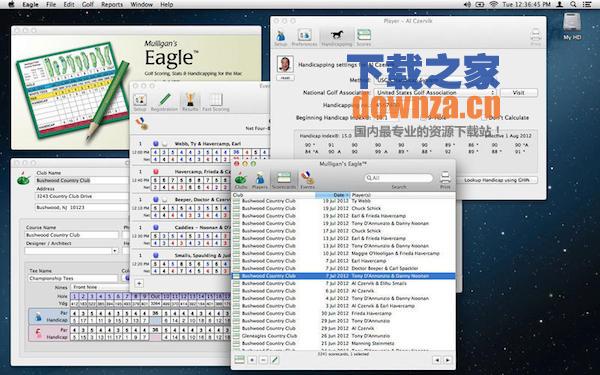Open Scores in the Player window toolbar
Screen dimensions: 600x375
coord(364,38)
